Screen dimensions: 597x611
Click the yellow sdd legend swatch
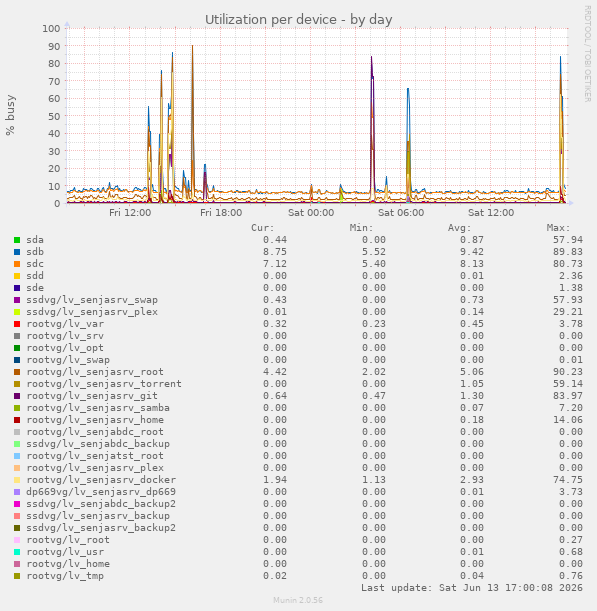click(17, 276)
